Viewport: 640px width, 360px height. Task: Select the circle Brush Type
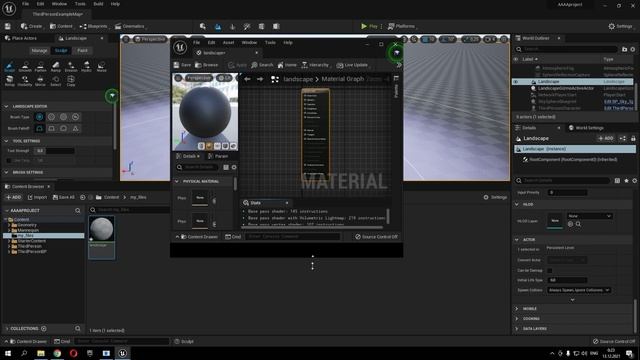40,117
